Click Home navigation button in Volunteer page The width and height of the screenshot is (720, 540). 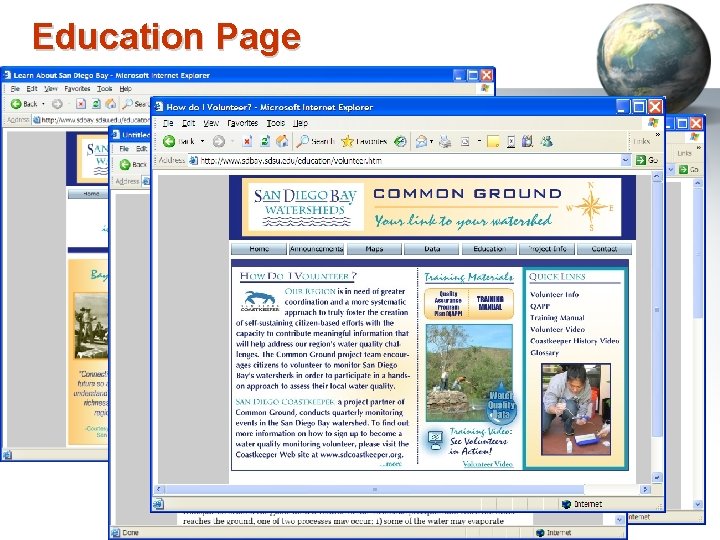click(x=259, y=249)
